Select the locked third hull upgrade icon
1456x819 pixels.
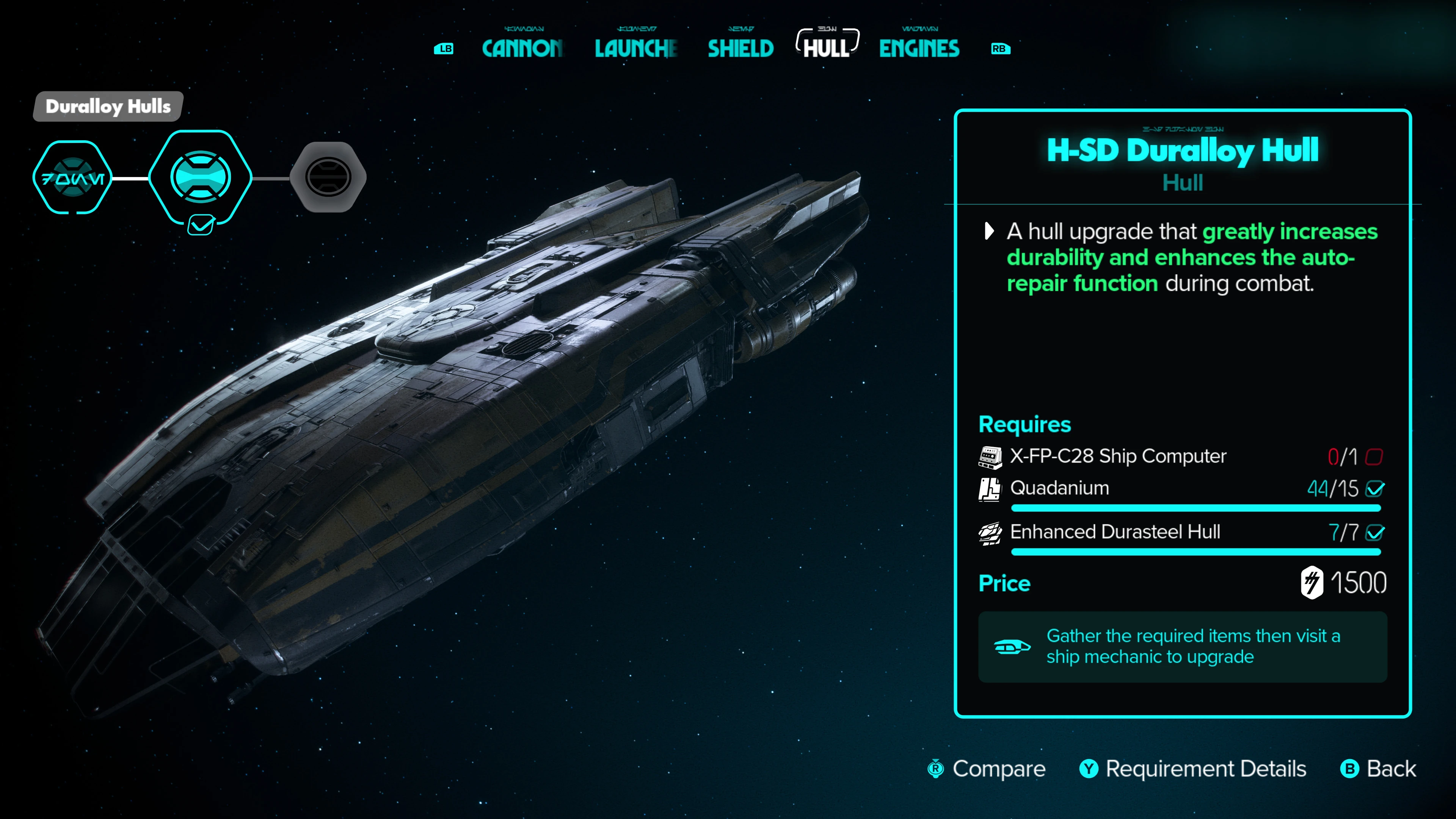[328, 177]
